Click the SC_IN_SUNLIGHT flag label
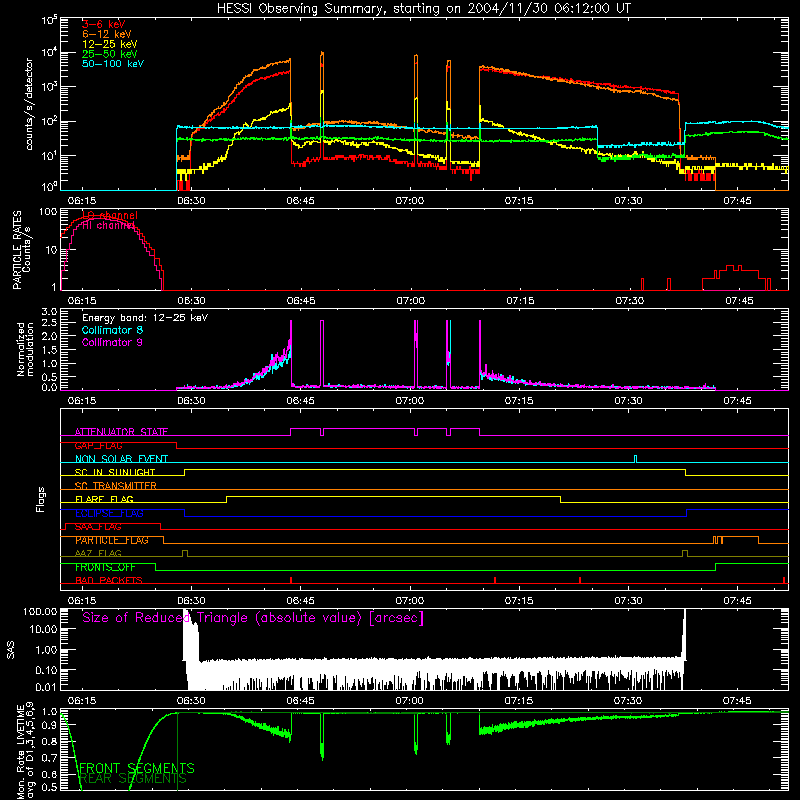Screen dimensions: 800x800 click(x=115, y=472)
